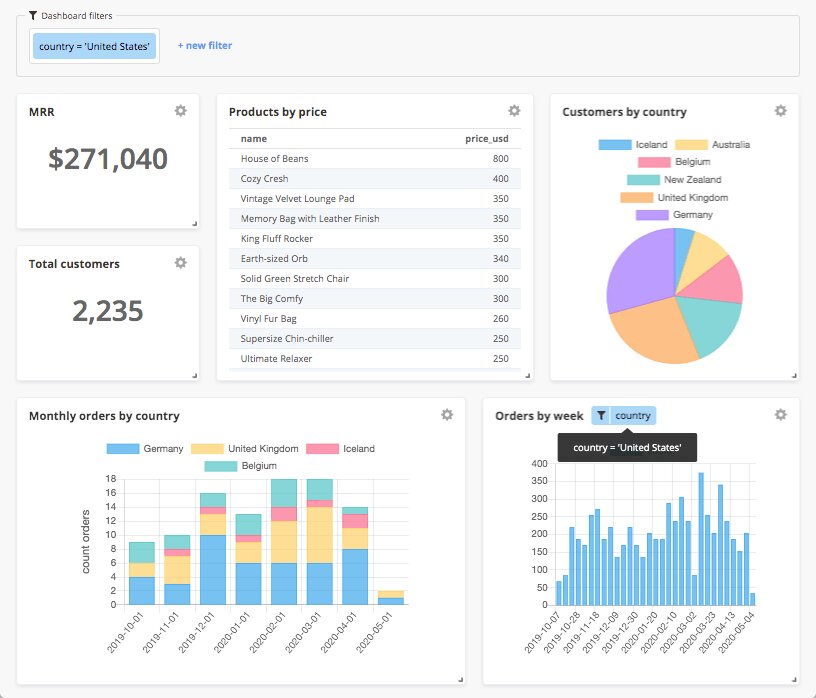The height and width of the screenshot is (698, 816).
Task: Open settings for the Total customers card
Action: (180, 263)
